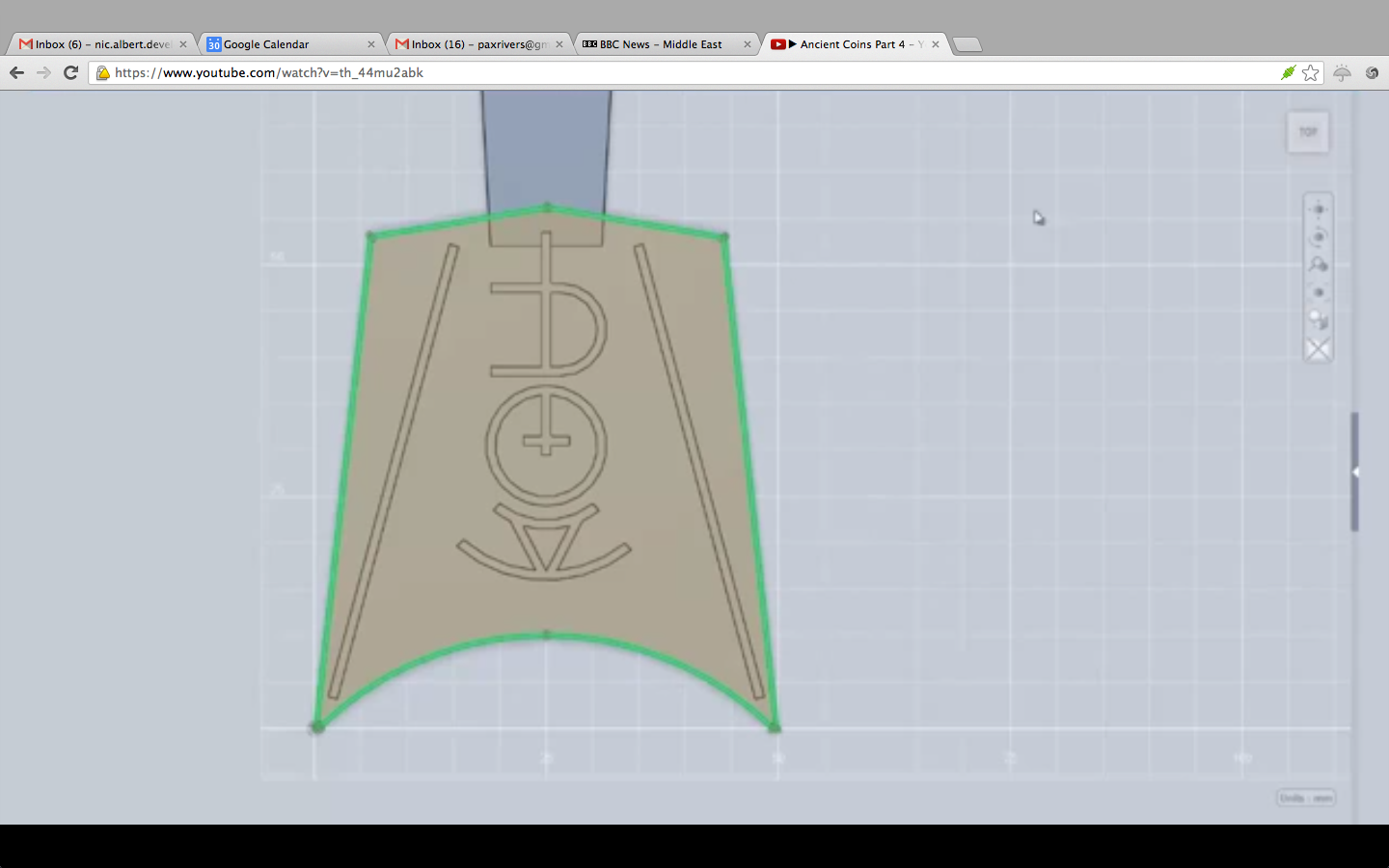
Task: Select the Pan tool in navigation bar
Action: [x=1319, y=209]
